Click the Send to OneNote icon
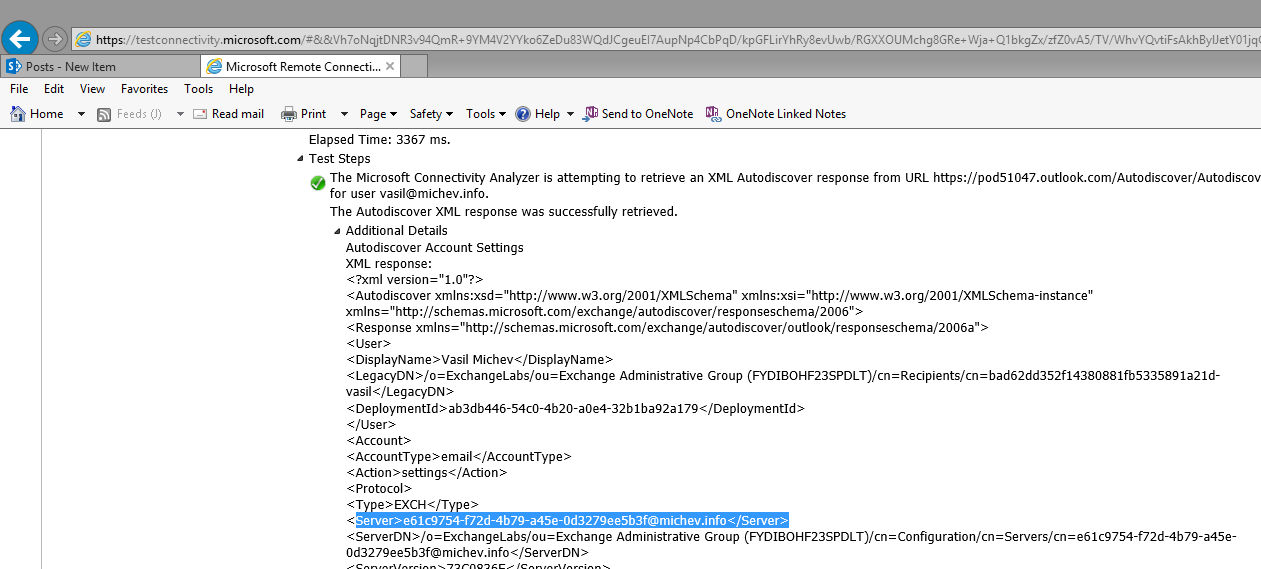 [x=591, y=114]
